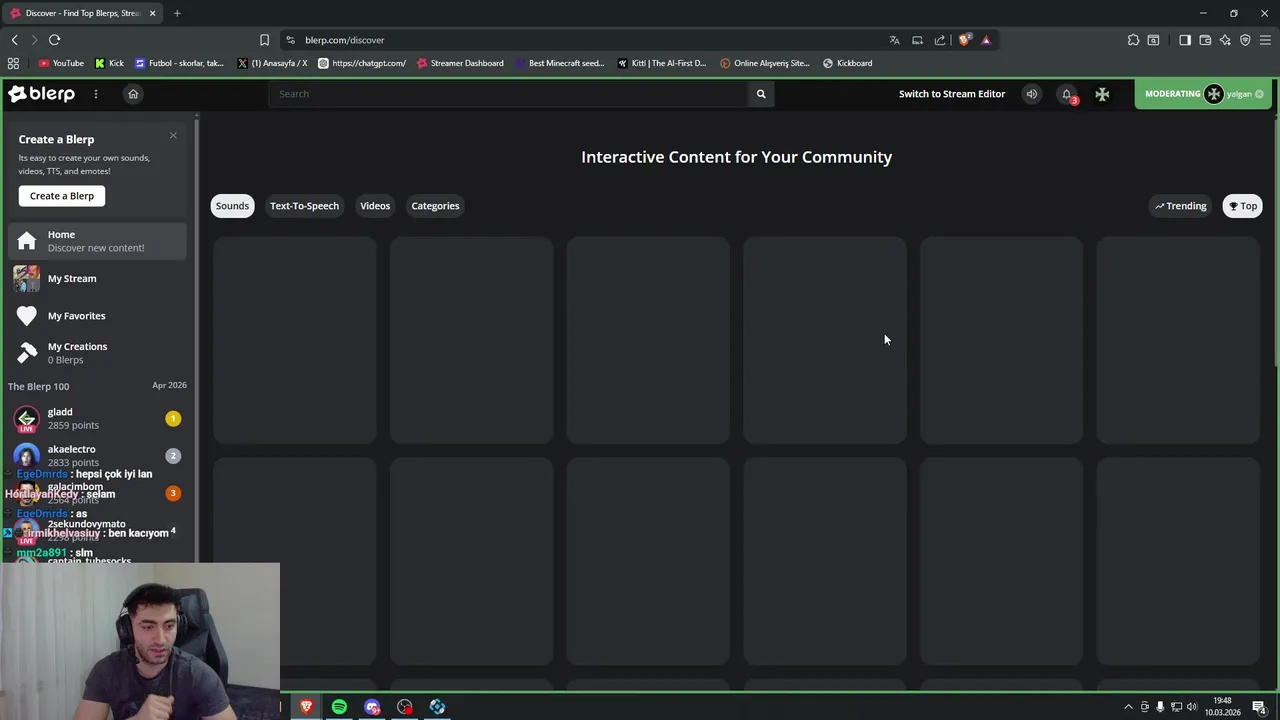Sort by Top
The height and width of the screenshot is (720, 1280).
pyautogui.click(x=1243, y=206)
